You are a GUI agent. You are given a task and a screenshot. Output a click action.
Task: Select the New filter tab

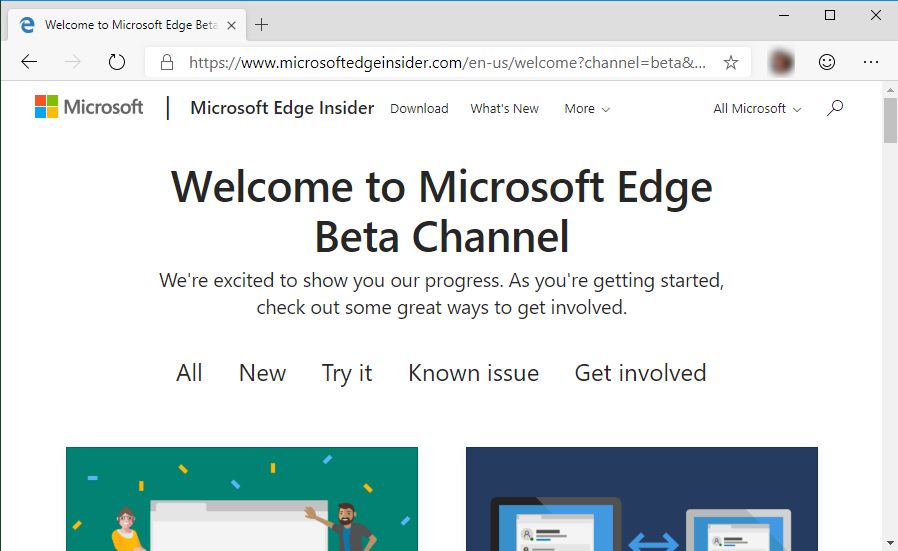(x=262, y=373)
